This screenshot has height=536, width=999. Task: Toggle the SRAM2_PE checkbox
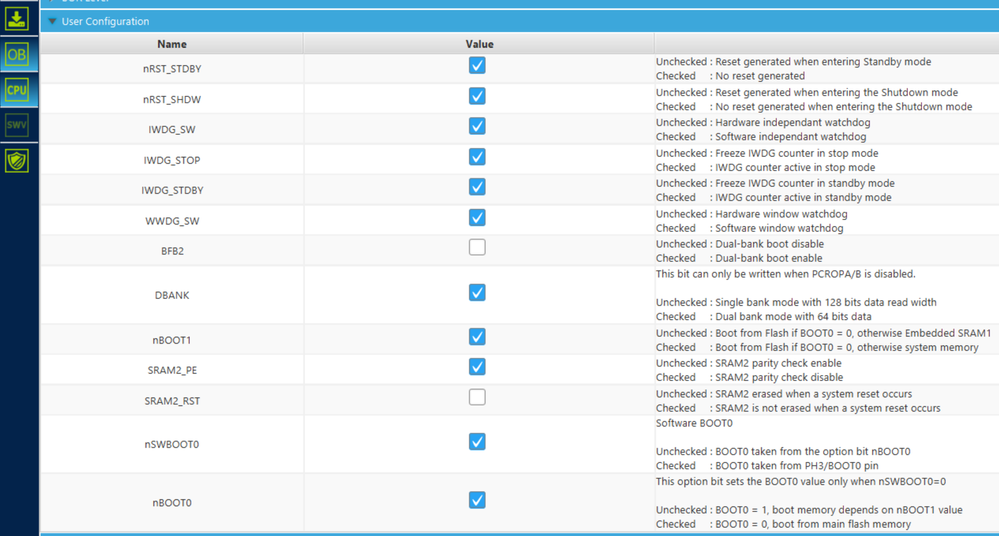(477, 366)
